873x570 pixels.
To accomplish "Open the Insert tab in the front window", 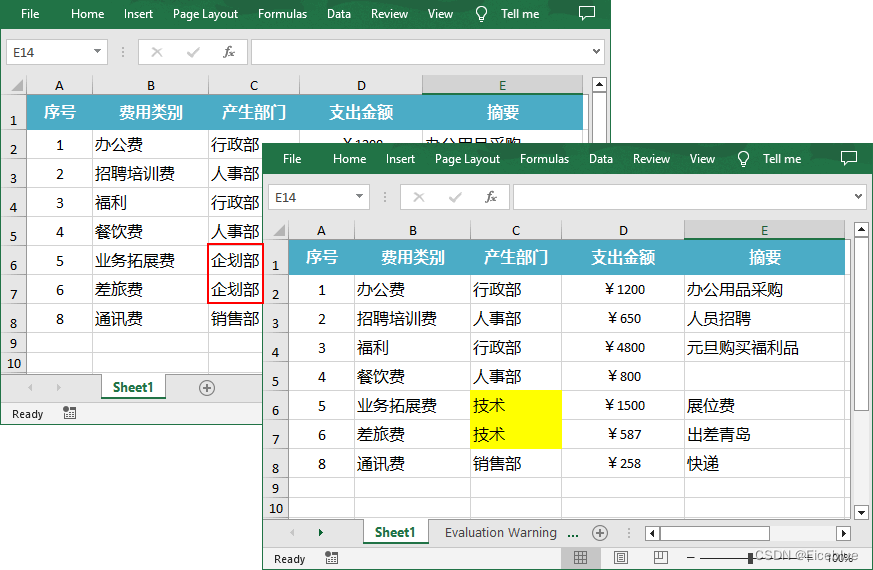I will click(400, 159).
